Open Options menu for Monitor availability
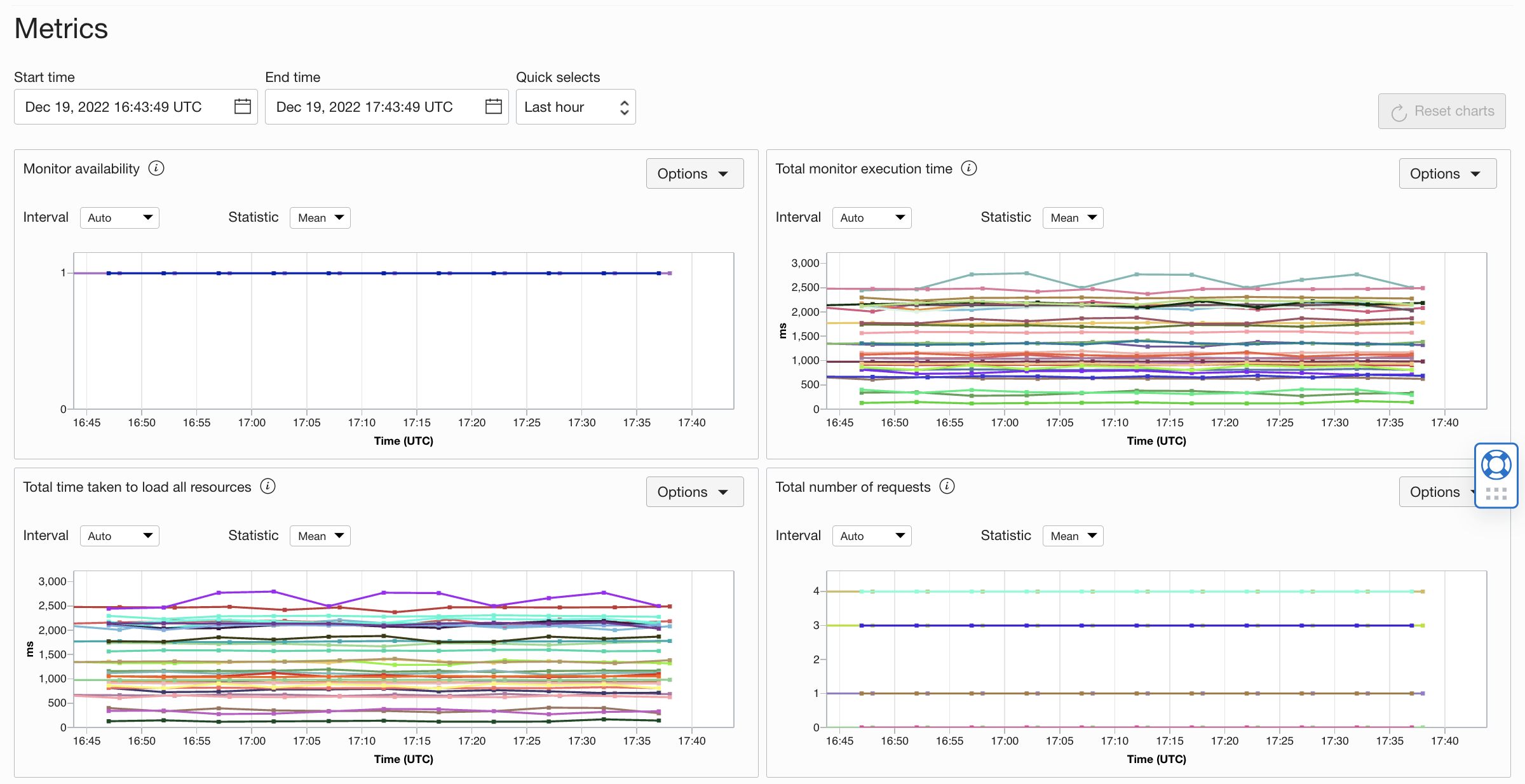This screenshot has height=784, width=1525. pos(695,173)
